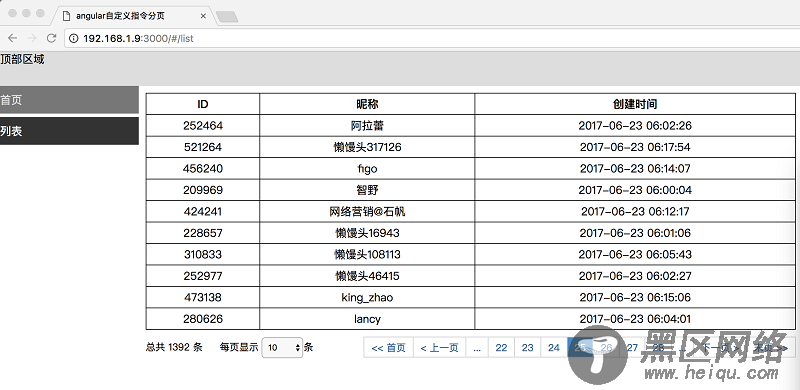Open a new browser tab
The width and height of the screenshot is (800, 390).
pyautogui.click(x=227, y=17)
